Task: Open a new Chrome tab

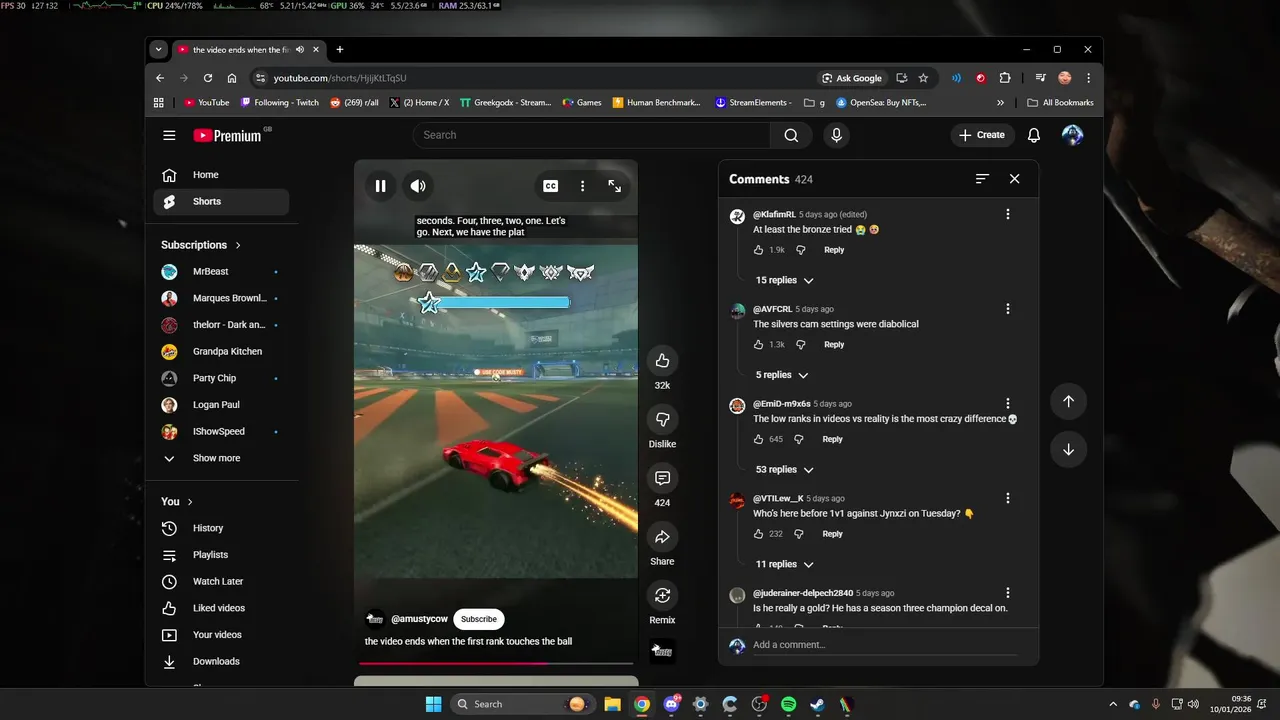Action: (x=340, y=49)
